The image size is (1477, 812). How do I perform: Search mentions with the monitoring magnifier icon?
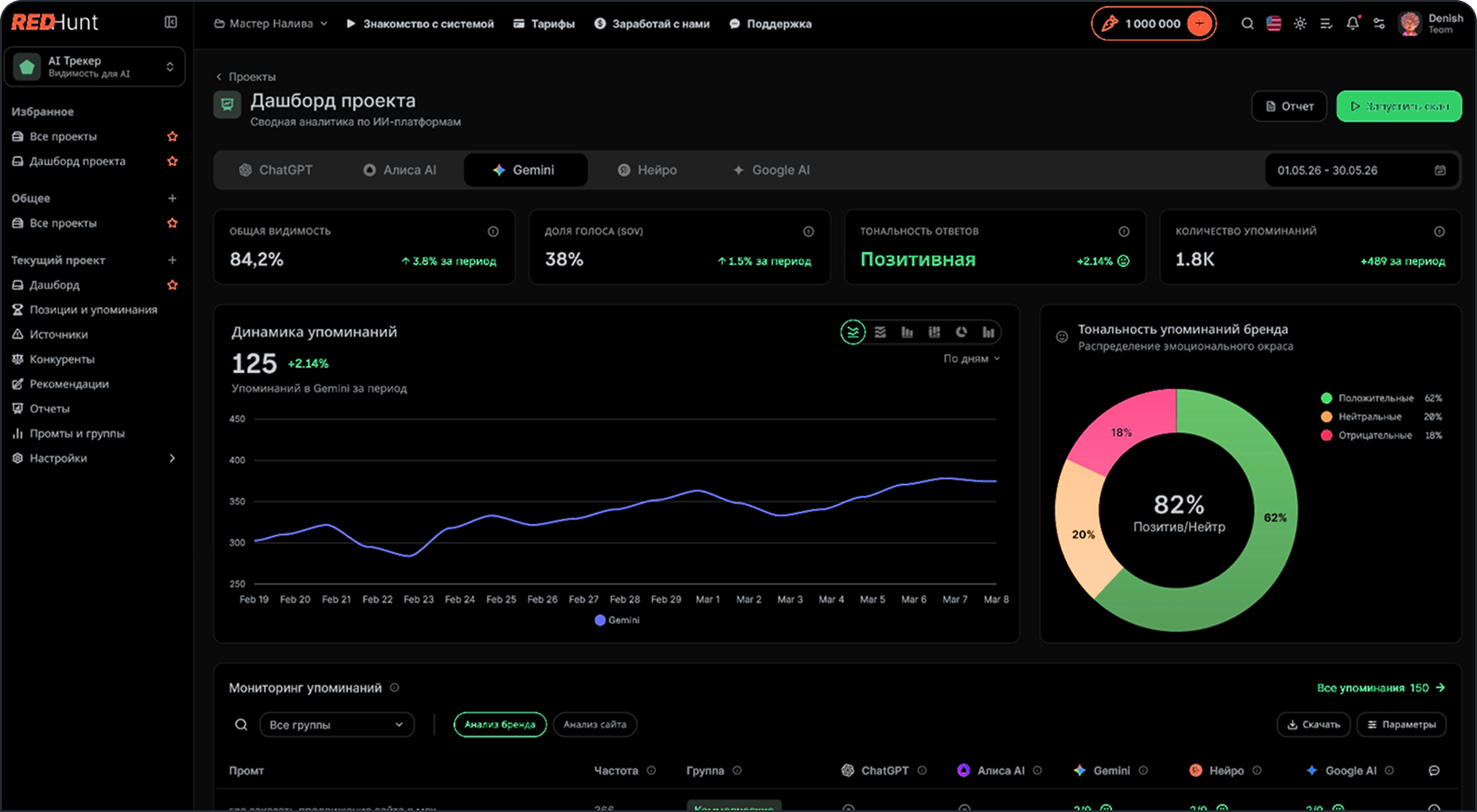241,725
